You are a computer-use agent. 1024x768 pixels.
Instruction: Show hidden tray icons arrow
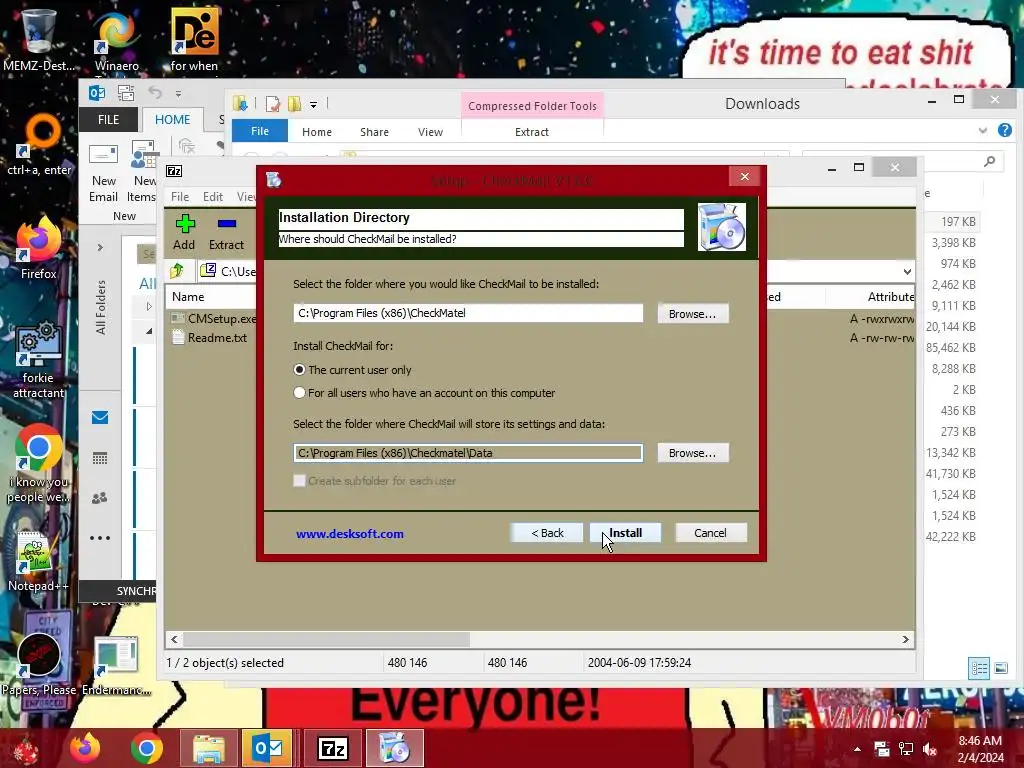click(857, 749)
